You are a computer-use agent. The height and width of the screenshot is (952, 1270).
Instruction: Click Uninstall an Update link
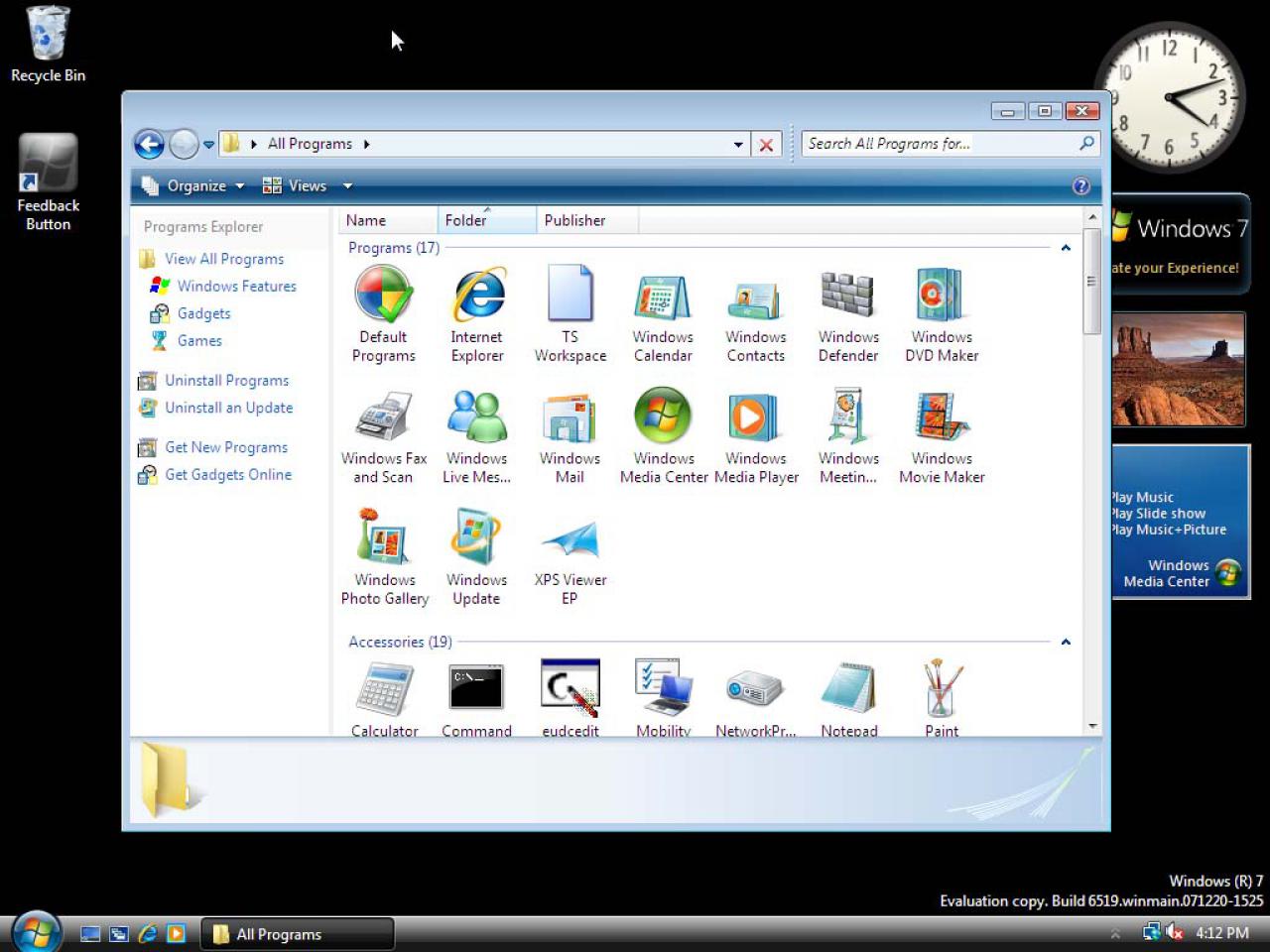coord(229,408)
